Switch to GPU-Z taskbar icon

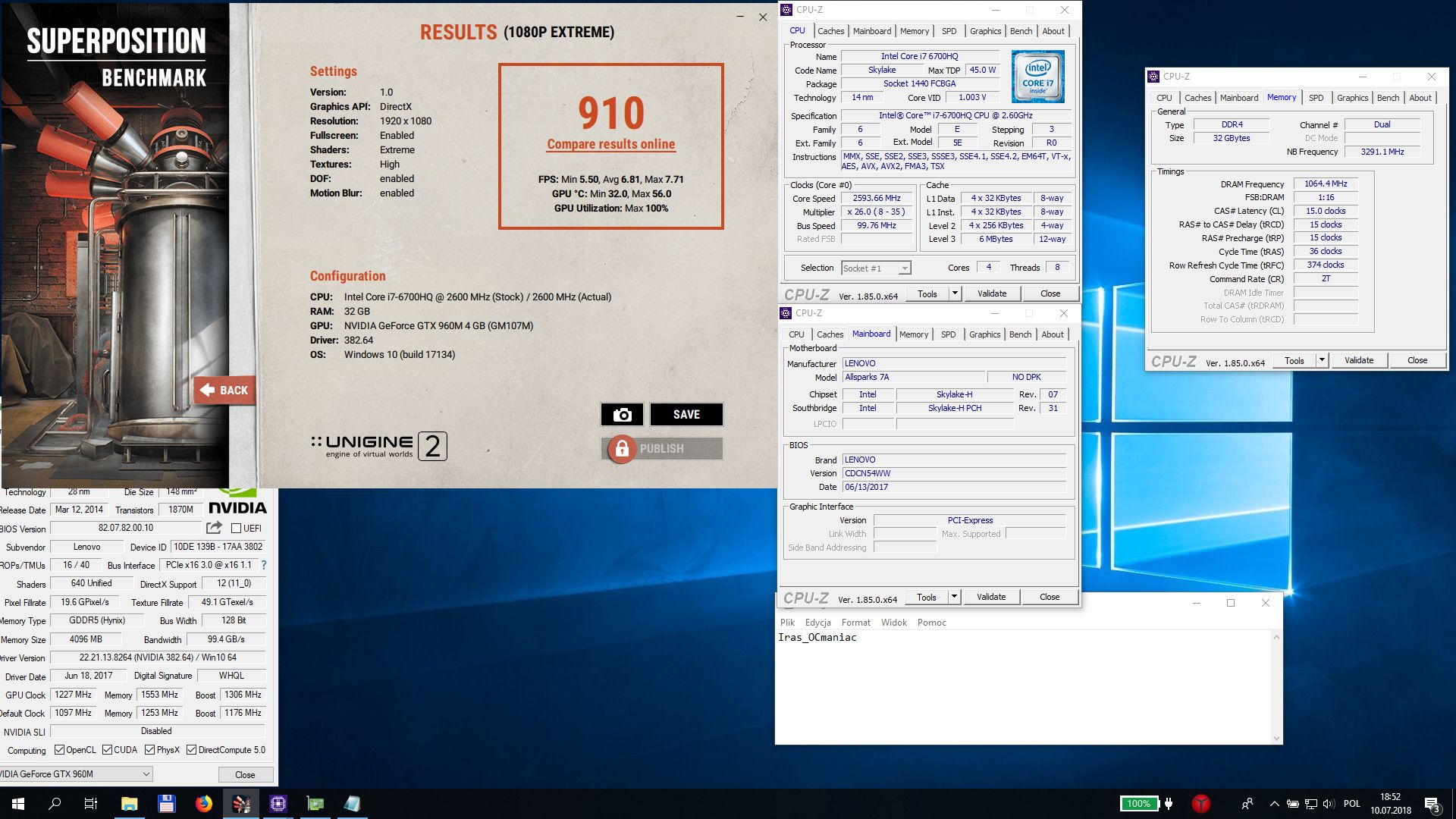click(315, 804)
